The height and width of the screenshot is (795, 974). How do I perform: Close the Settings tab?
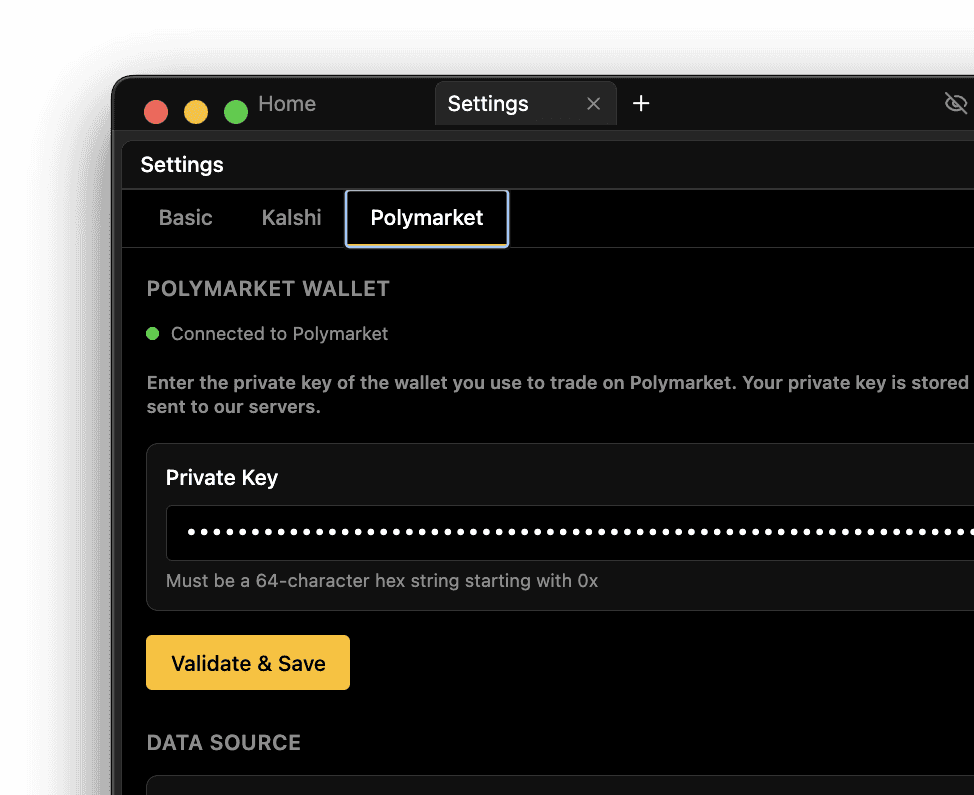pyautogui.click(x=593, y=104)
